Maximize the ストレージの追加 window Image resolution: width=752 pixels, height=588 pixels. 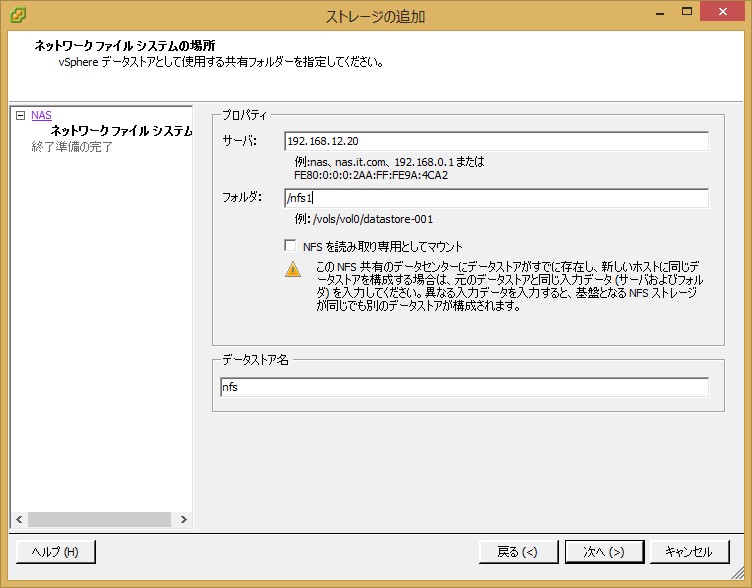click(x=687, y=12)
